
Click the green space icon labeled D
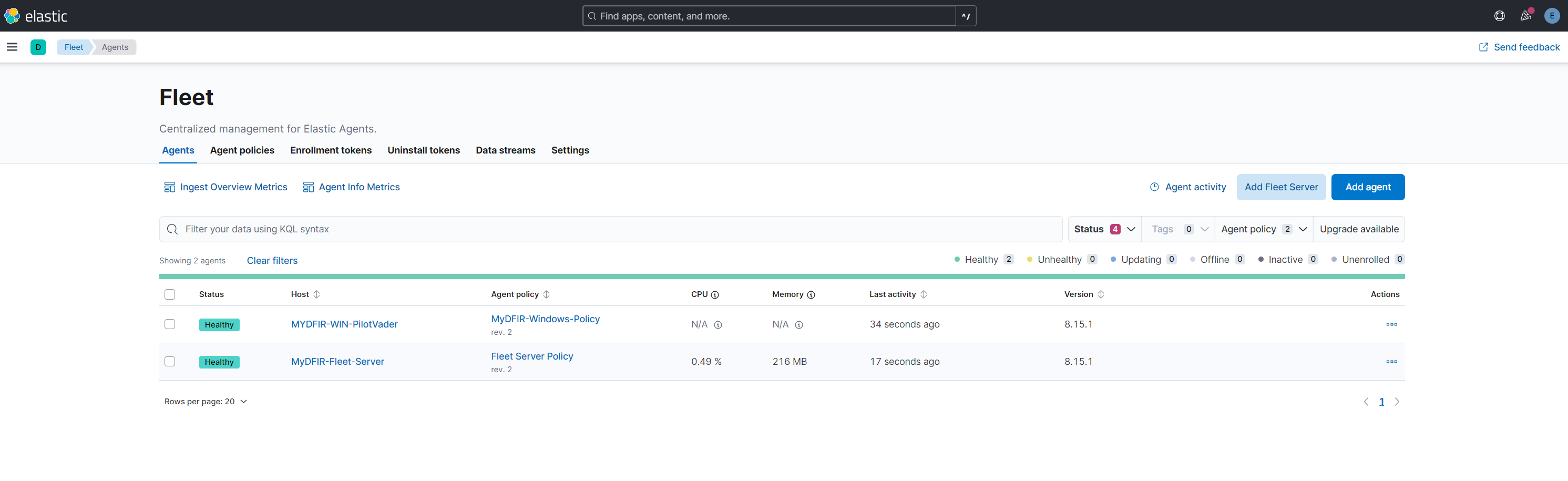38,46
